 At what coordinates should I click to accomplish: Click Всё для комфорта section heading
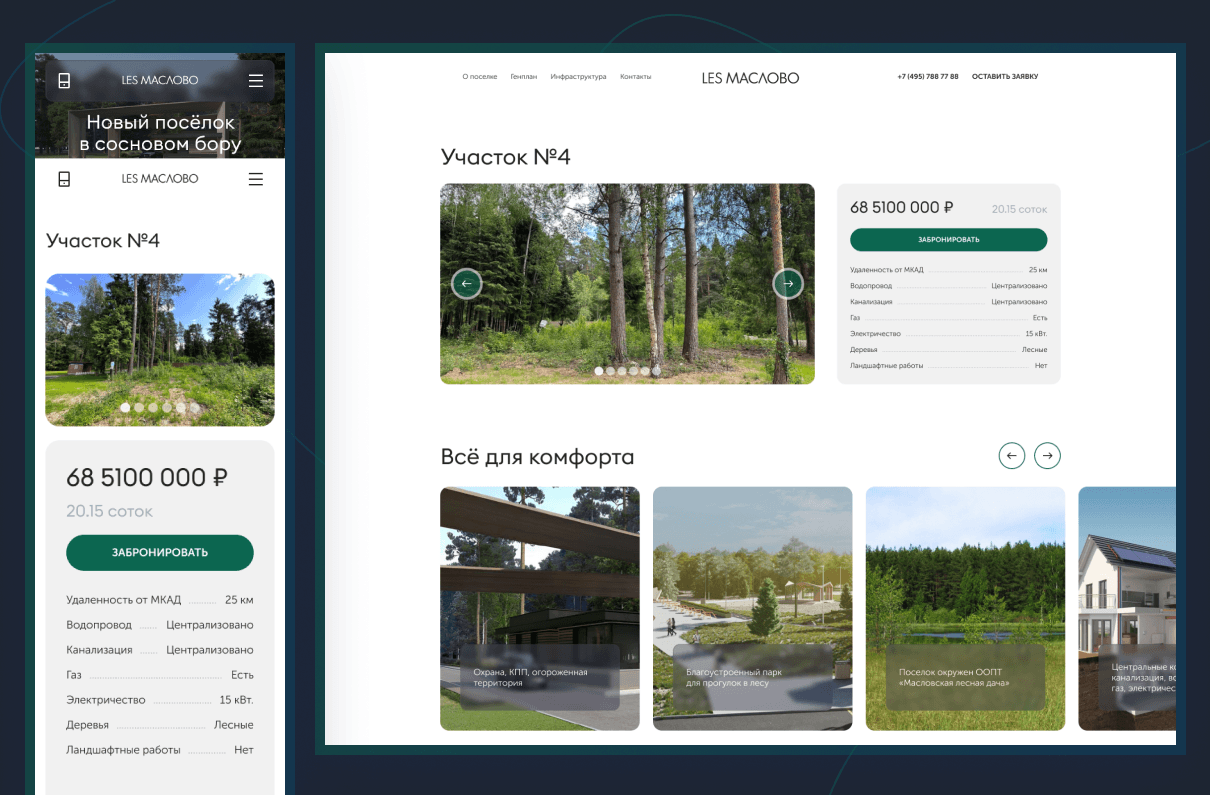[537, 457]
